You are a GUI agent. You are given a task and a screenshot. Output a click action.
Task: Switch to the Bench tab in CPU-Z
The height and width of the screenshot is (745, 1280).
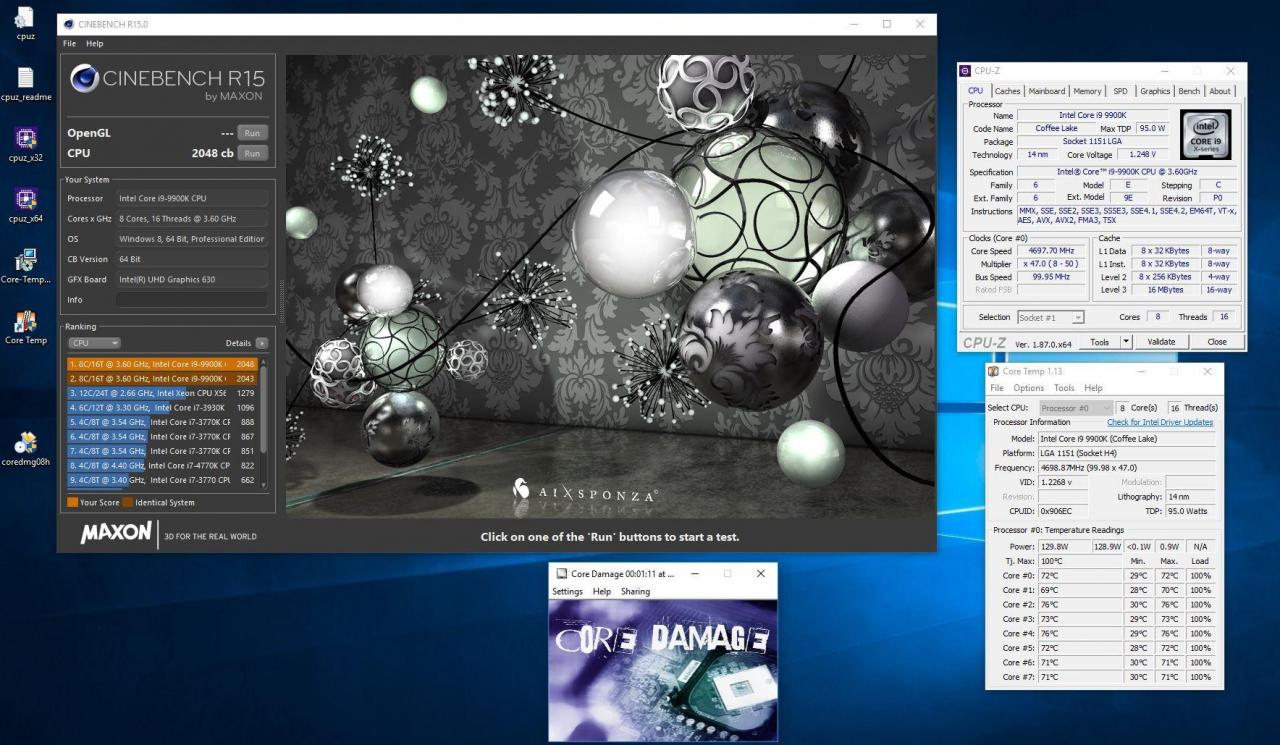coord(1189,91)
